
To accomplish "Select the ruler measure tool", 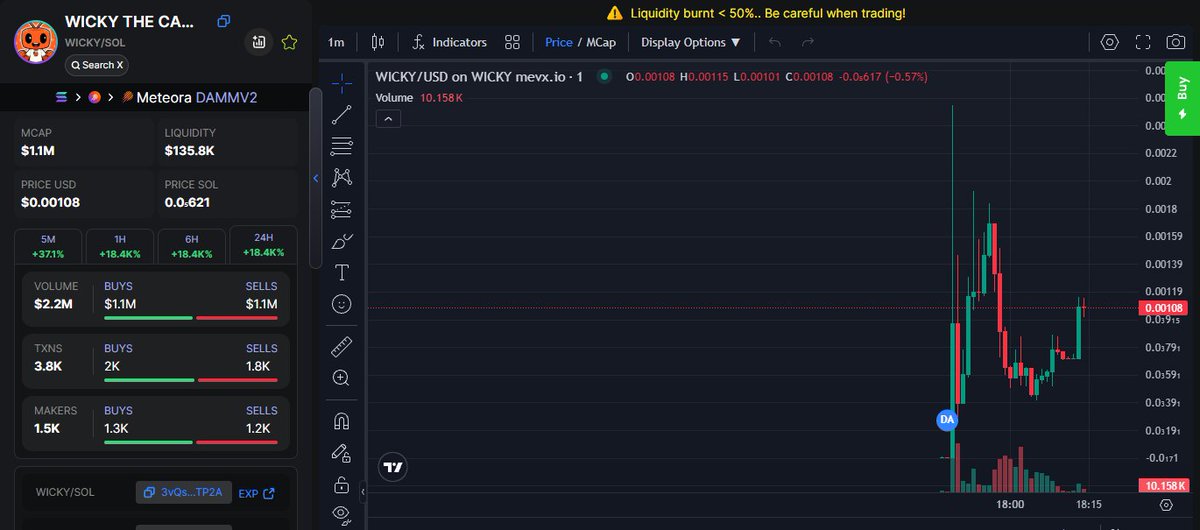I will tap(341, 346).
